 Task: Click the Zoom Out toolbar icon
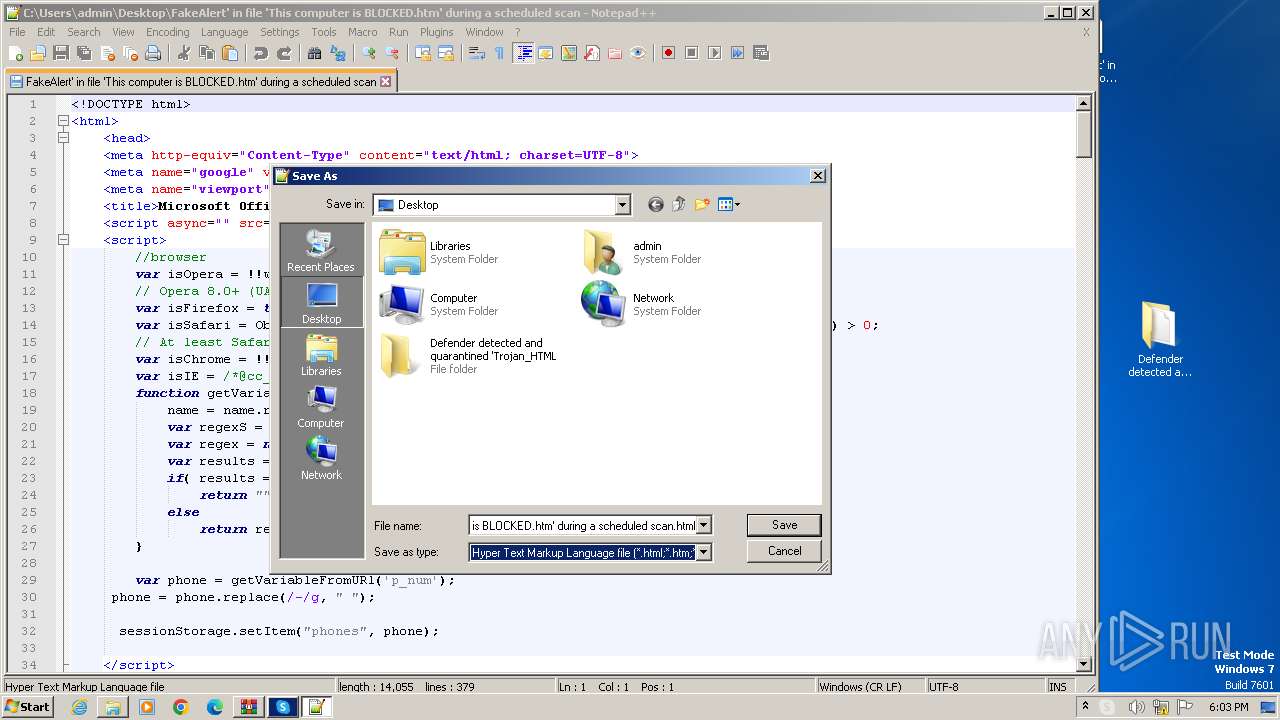[393, 53]
